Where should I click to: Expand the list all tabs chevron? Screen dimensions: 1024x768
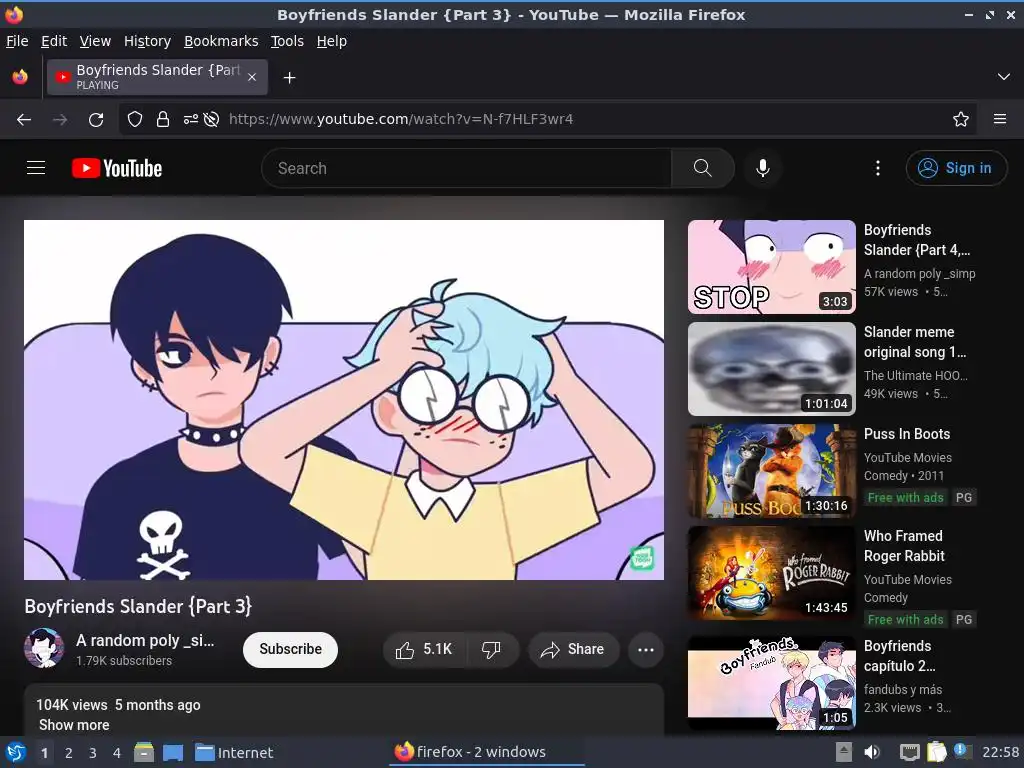click(x=1004, y=77)
